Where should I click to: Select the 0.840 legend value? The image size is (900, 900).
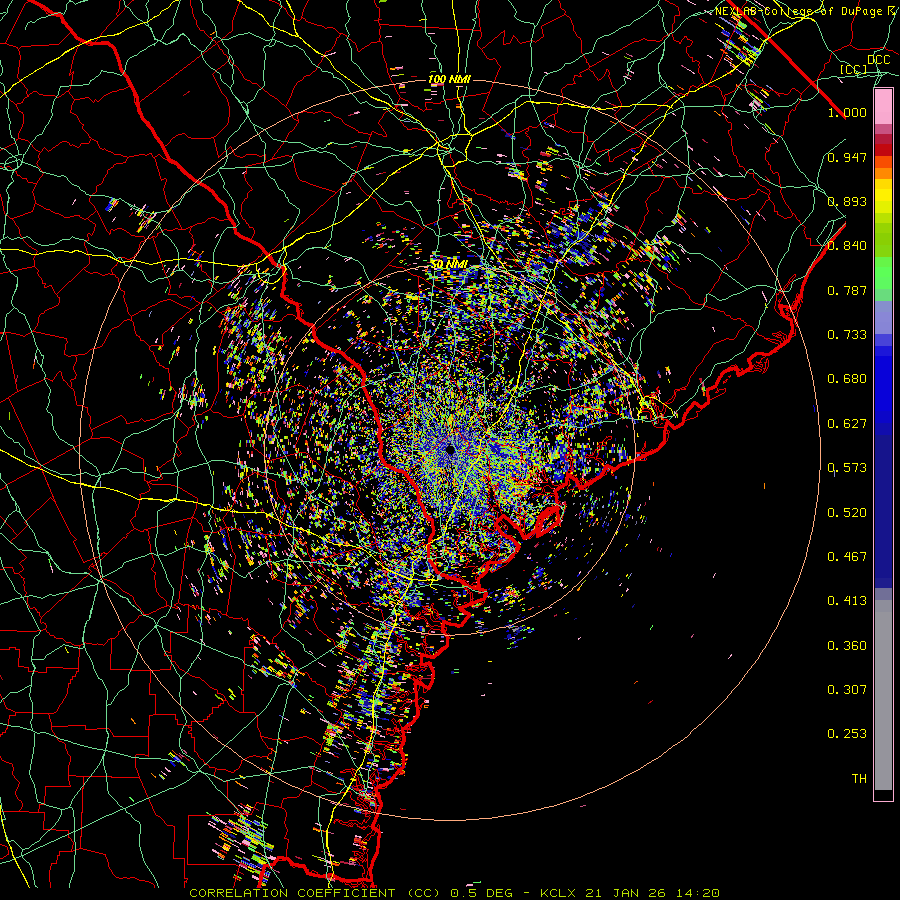(847, 246)
